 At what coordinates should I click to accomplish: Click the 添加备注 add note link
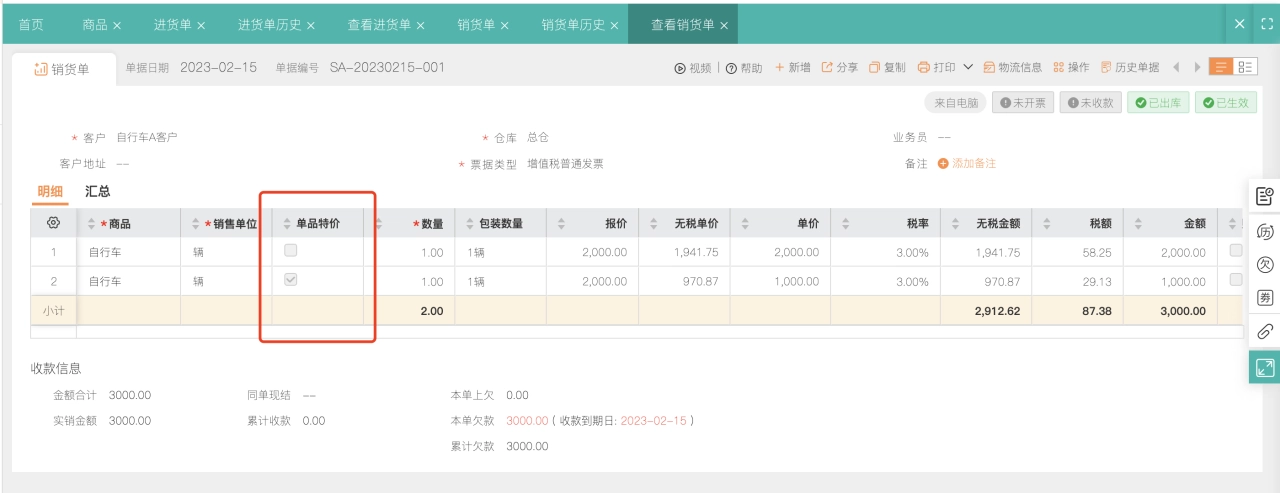click(966, 163)
